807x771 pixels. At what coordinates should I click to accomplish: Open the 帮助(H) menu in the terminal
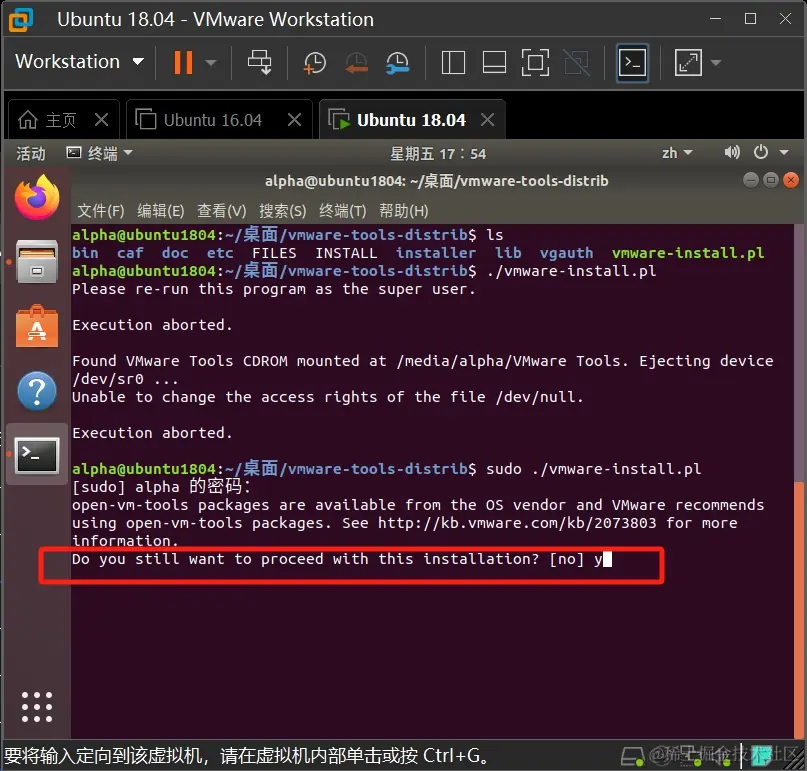(404, 211)
